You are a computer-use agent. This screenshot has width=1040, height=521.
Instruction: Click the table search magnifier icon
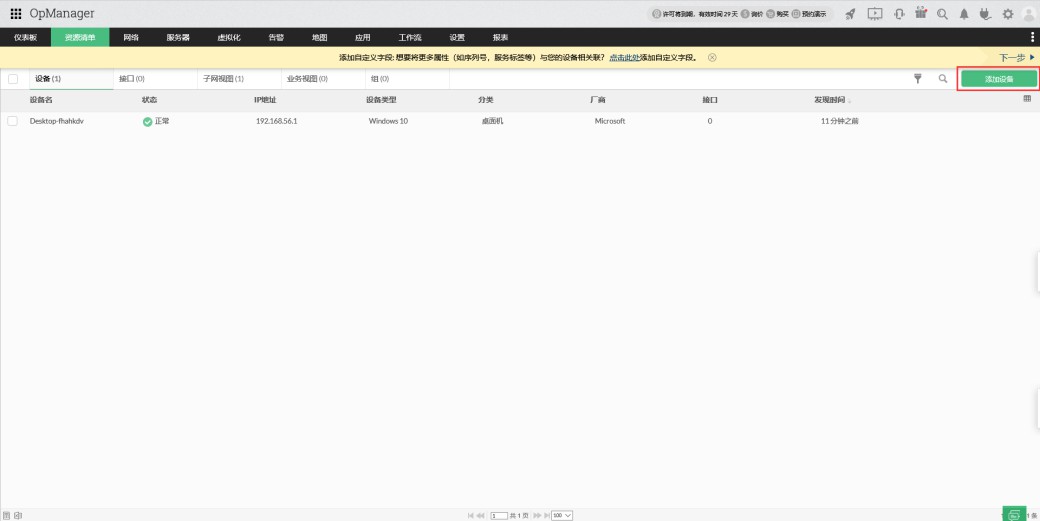coord(942,78)
